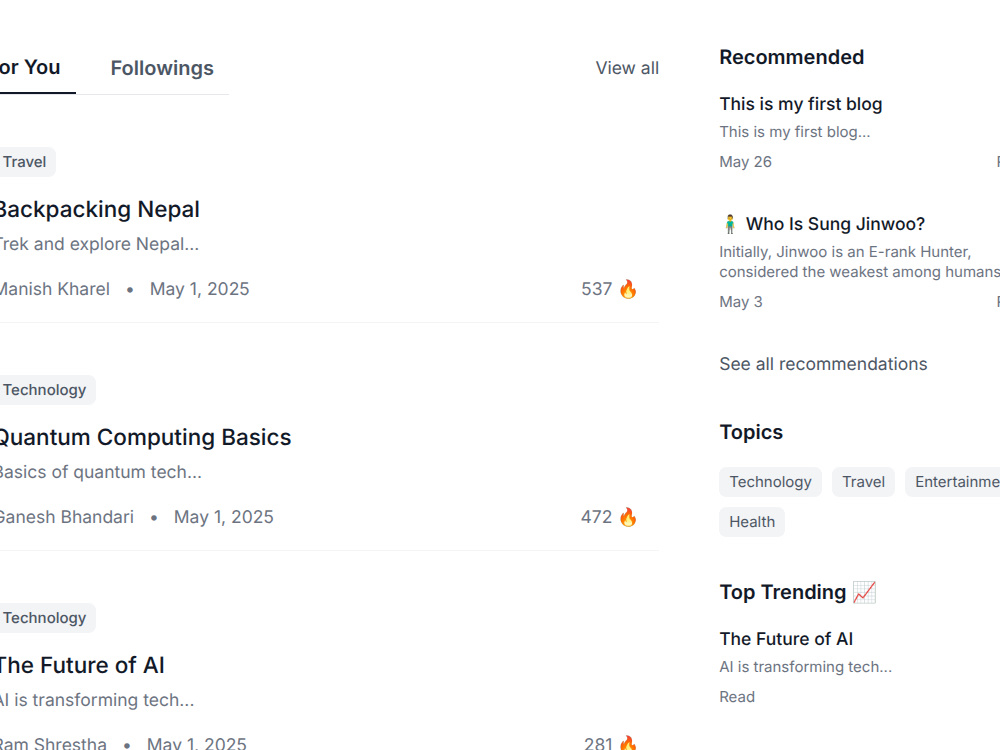Open See all recommendations link
This screenshot has width=1000, height=750.
[x=823, y=364]
